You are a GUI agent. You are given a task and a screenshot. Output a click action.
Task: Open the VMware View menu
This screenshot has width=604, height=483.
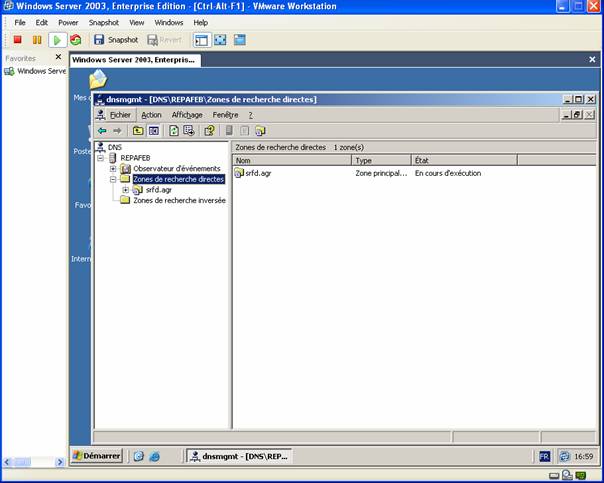[136, 23]
